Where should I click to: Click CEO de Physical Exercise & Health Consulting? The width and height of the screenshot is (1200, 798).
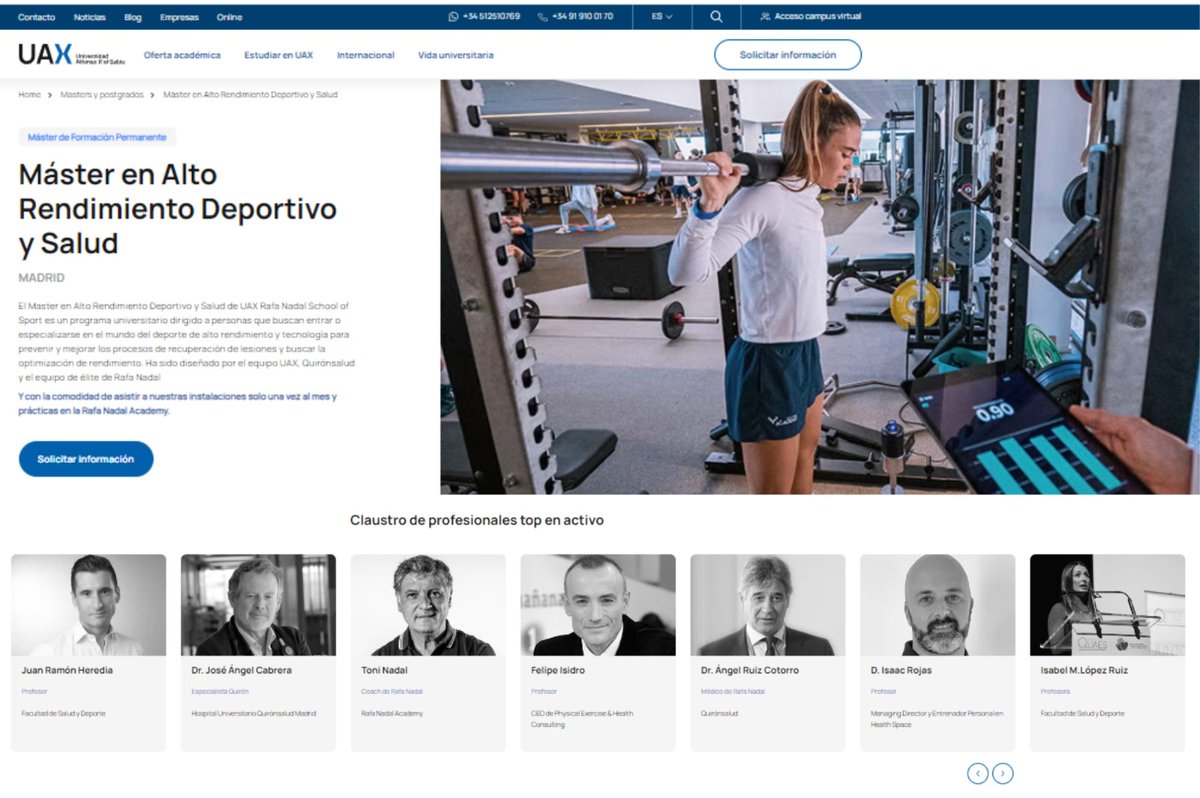(582, 719)
